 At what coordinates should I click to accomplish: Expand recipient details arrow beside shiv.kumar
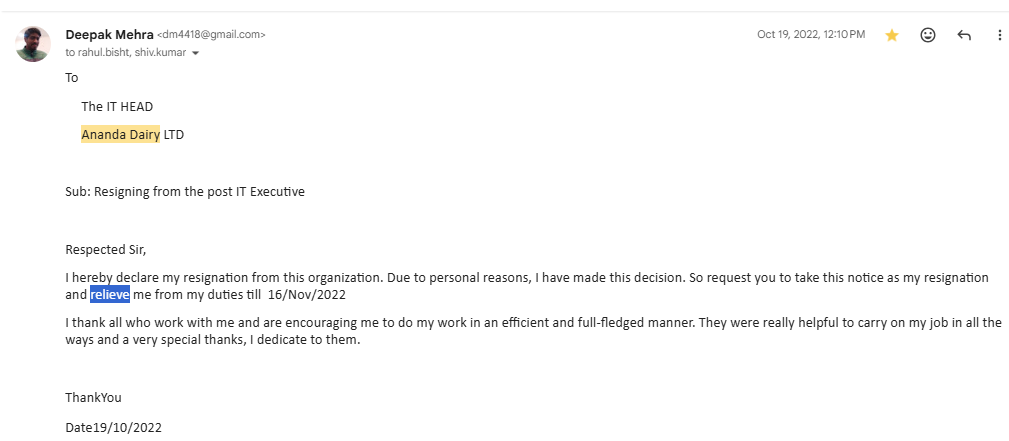[196, 53]
